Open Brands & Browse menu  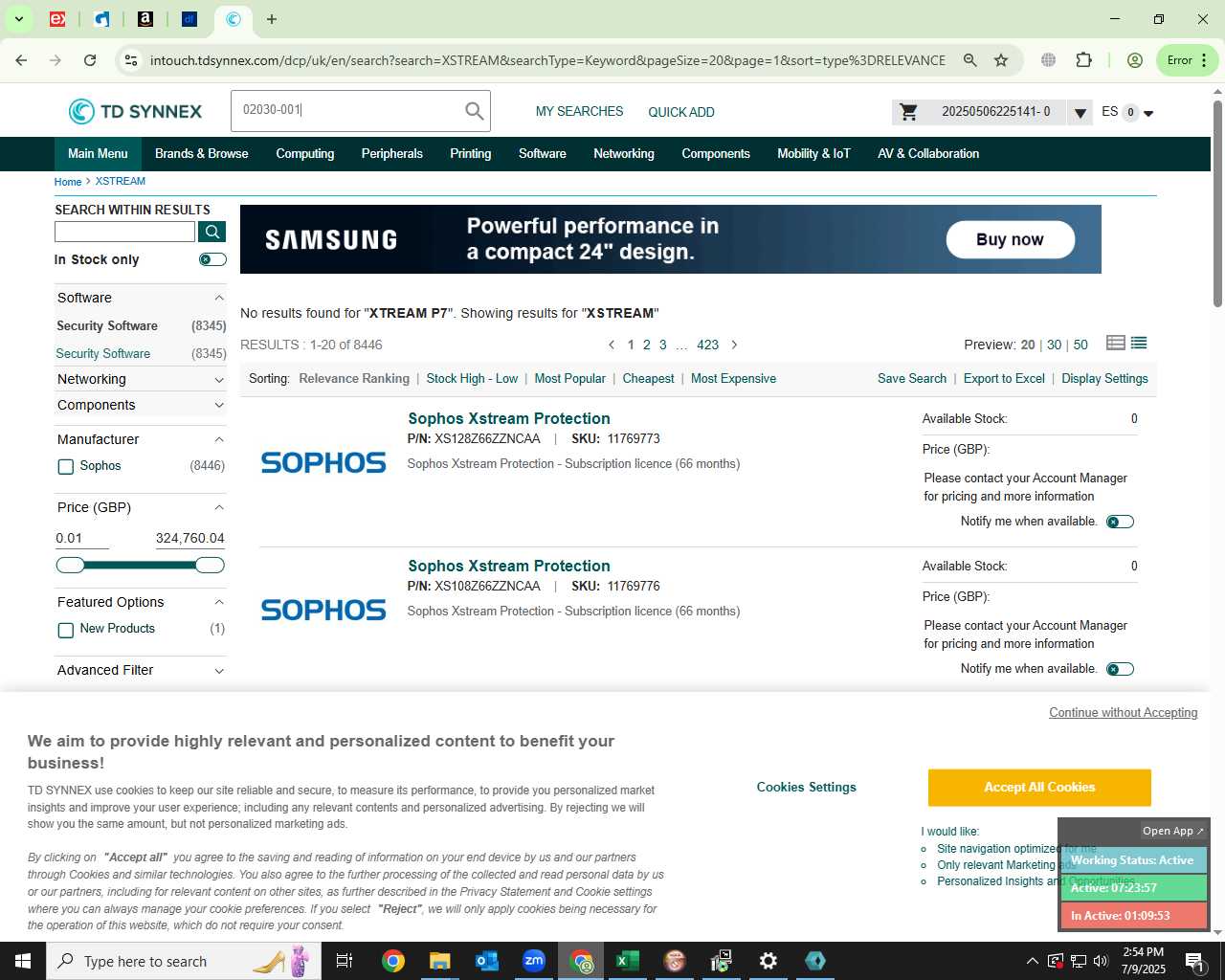201,153
